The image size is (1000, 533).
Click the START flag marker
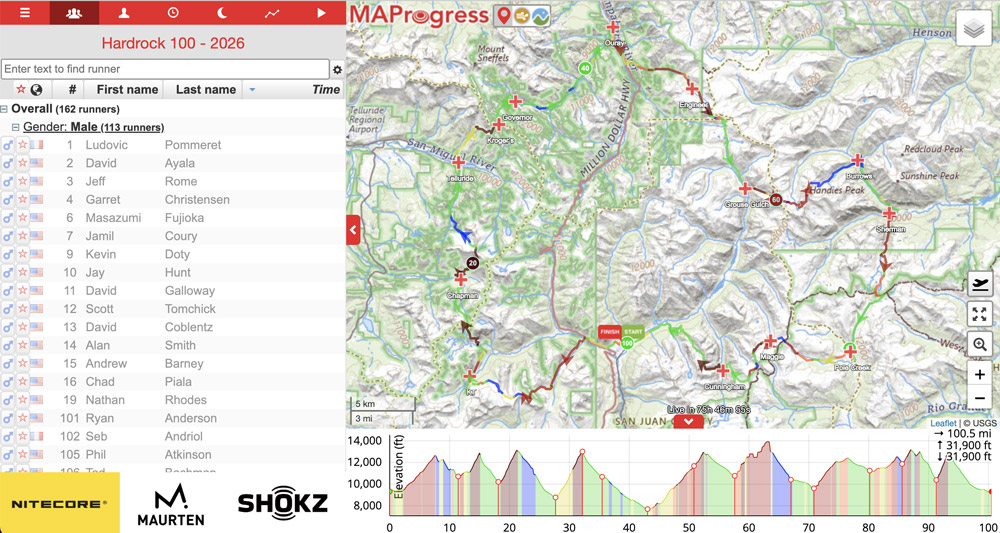click(633, 332)
